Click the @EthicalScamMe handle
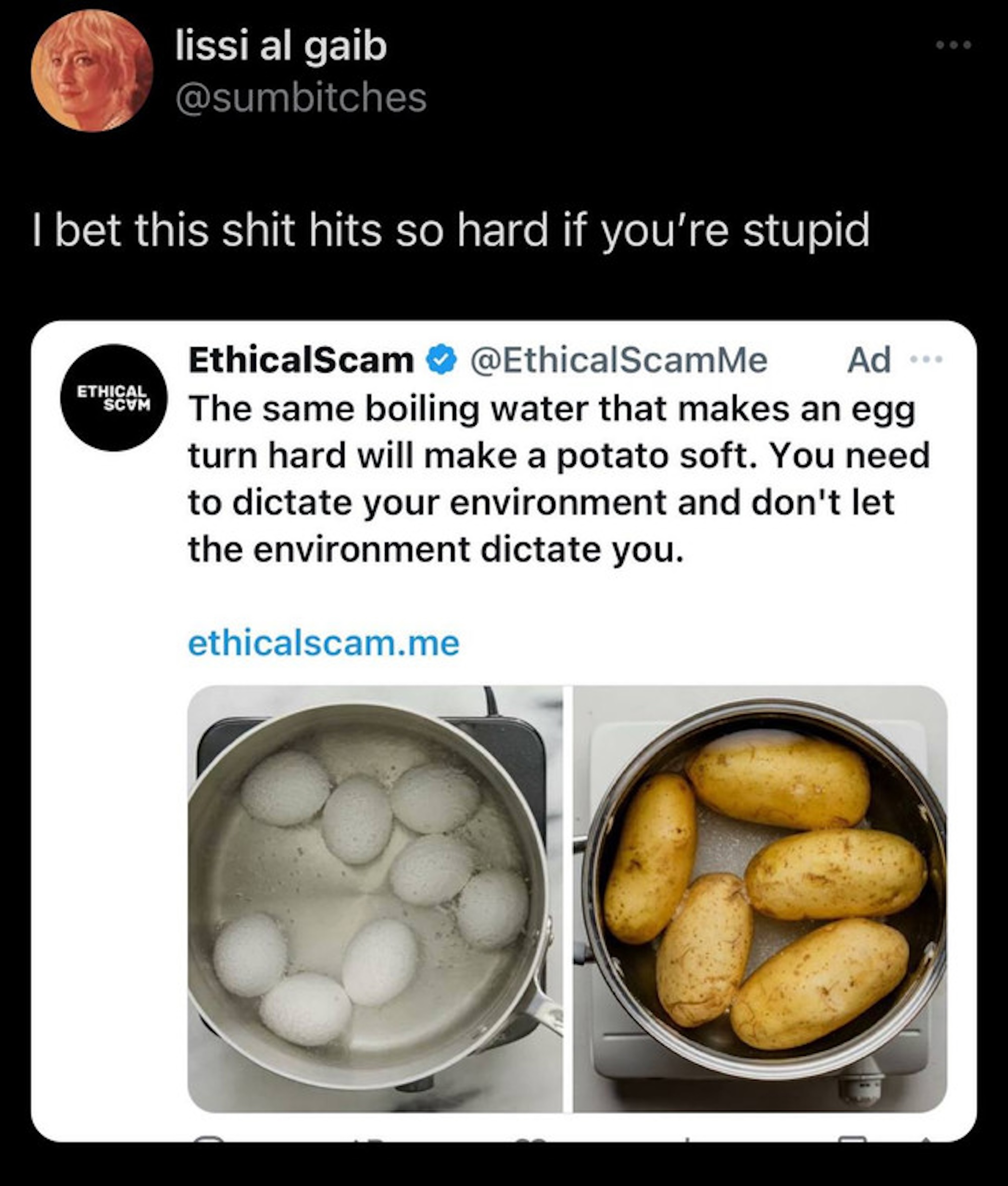 tap(618, 360)
